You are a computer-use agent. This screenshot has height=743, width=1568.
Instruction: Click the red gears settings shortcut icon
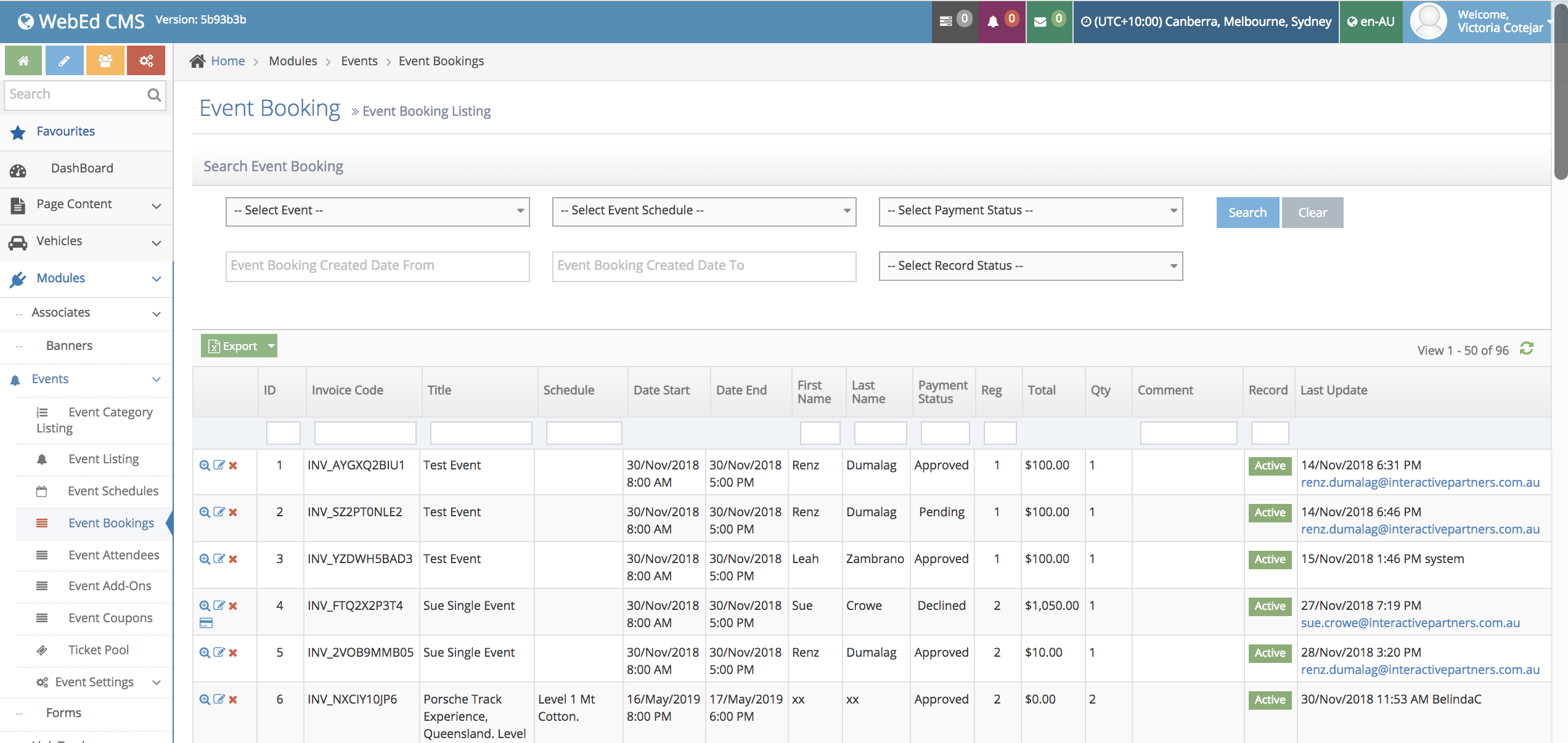tap(145, 60)
